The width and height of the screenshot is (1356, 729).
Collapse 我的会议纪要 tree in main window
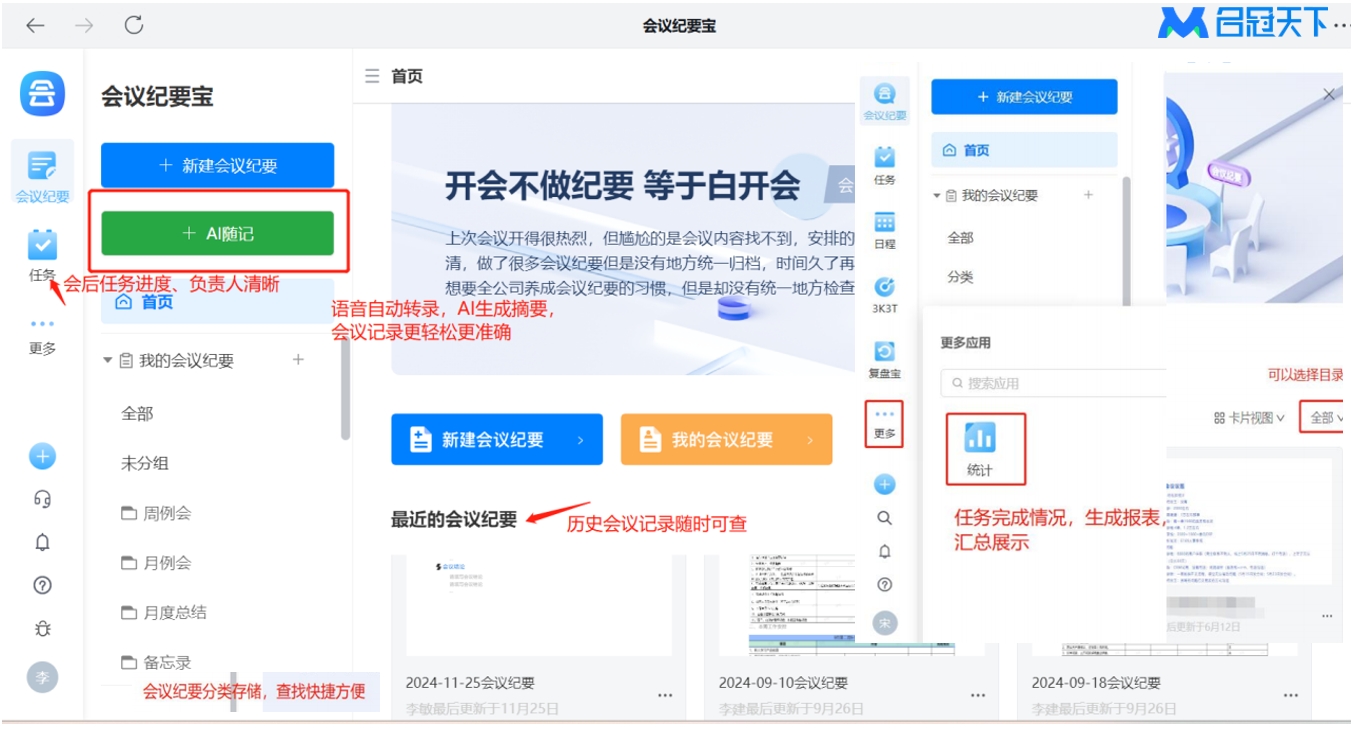click(108, 361)
